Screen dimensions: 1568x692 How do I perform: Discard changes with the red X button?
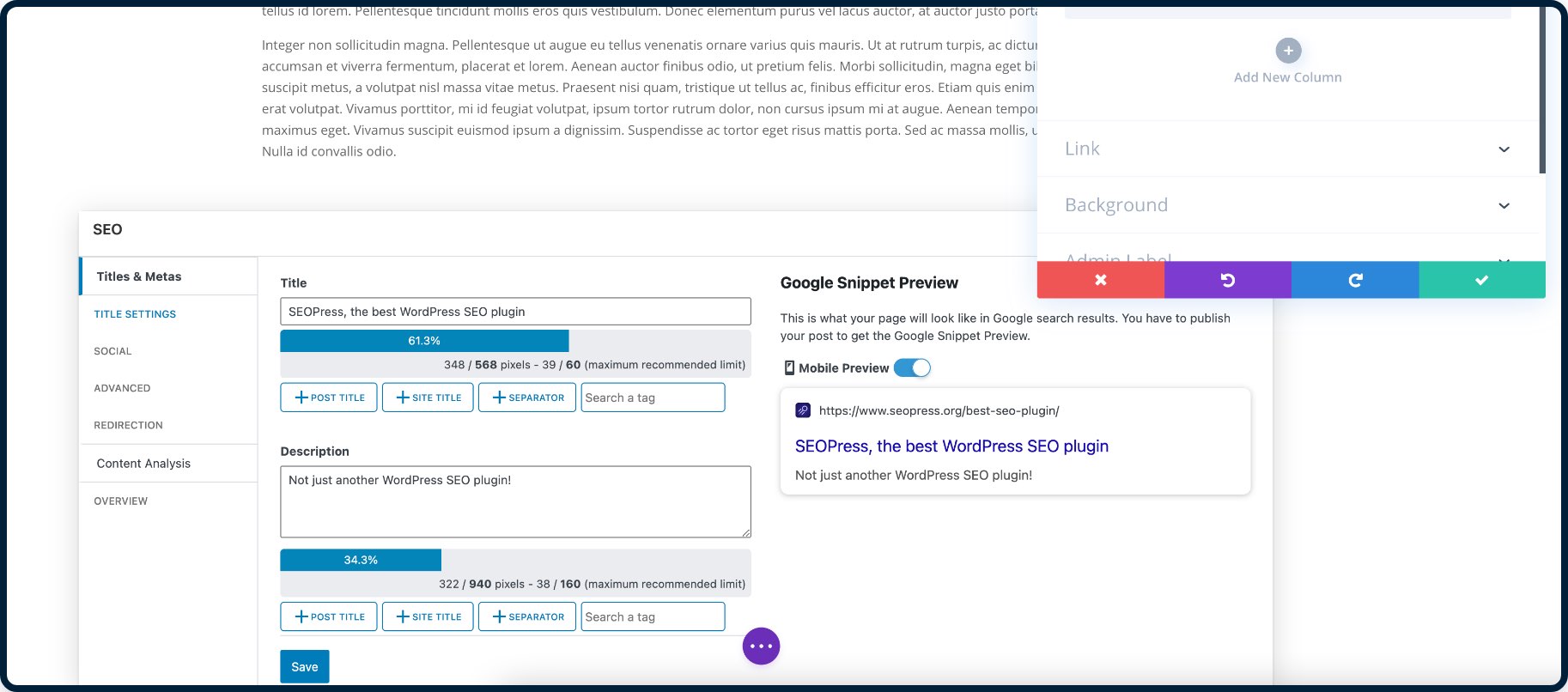(1101, 280)
